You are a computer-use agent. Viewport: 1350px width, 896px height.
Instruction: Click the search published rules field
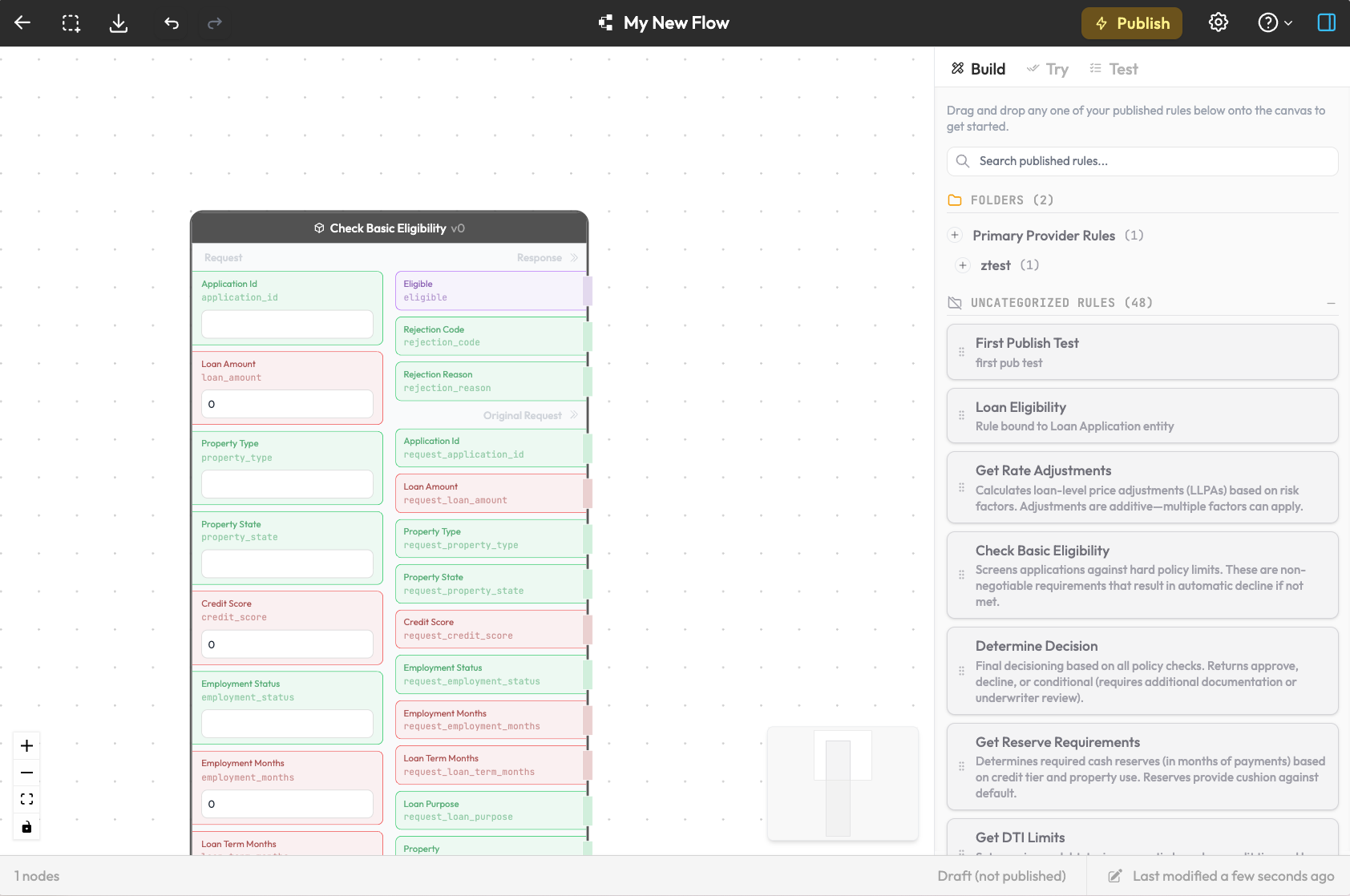1142,161
